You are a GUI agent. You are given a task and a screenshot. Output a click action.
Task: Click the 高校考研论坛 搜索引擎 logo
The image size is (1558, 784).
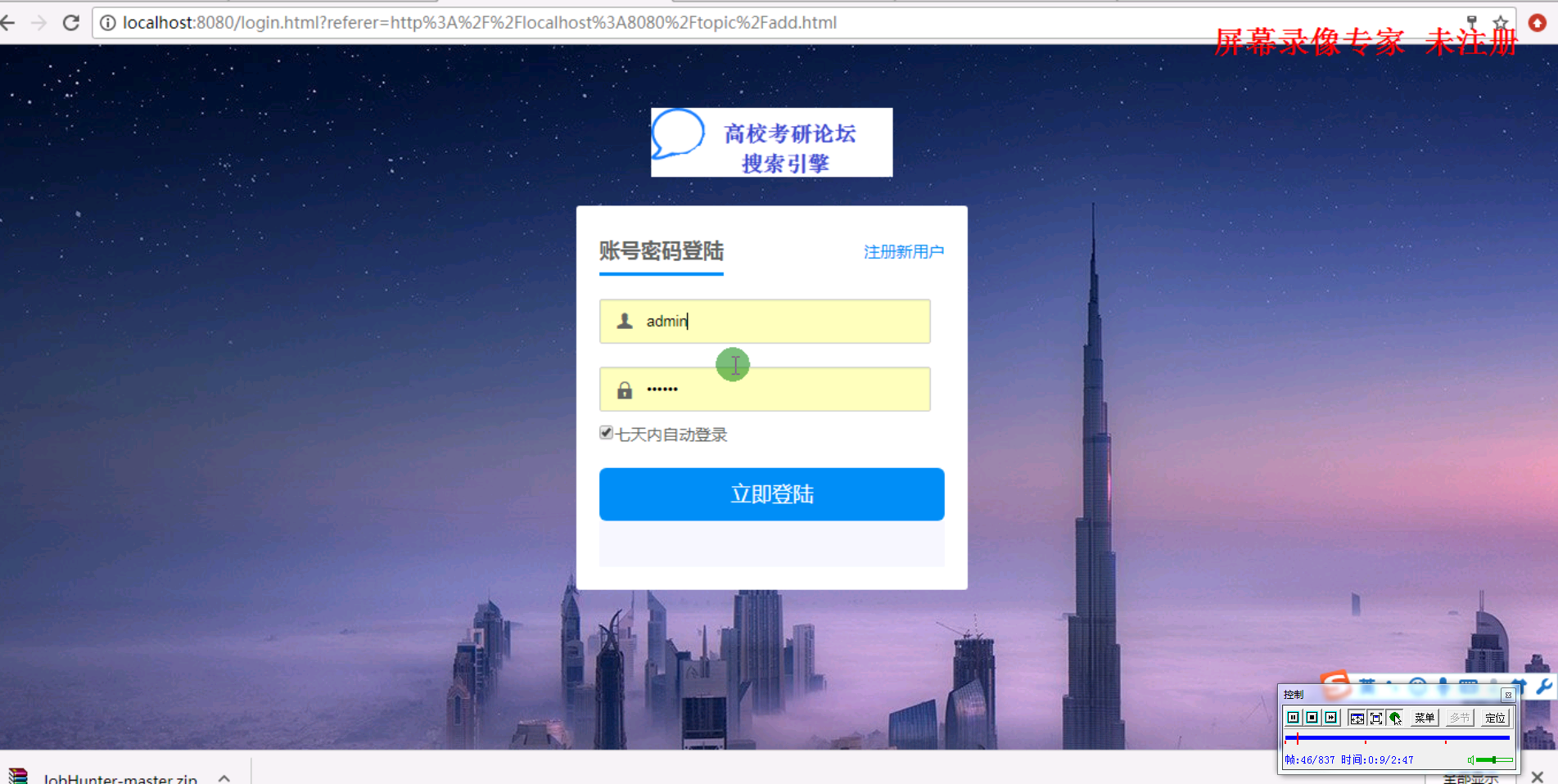pos(771,142)
